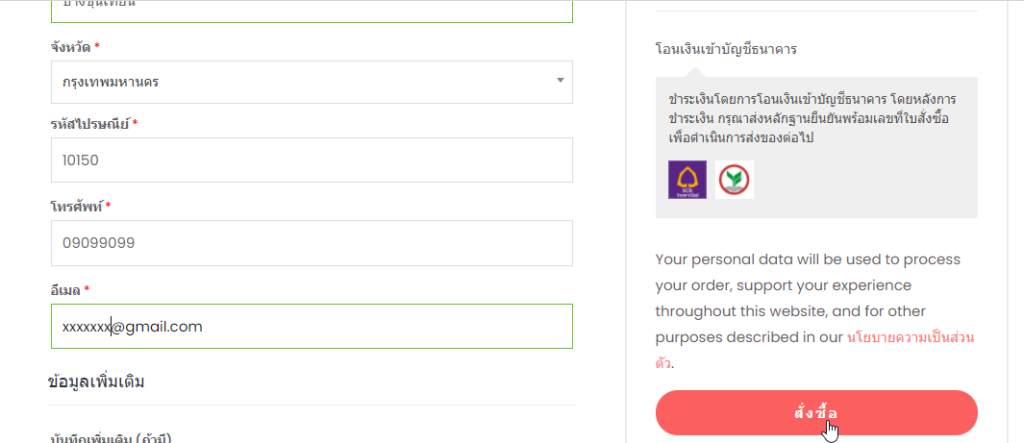Open the province dropdown arrow
This screenshot has height=443, width=1024.
coord(560,80)
